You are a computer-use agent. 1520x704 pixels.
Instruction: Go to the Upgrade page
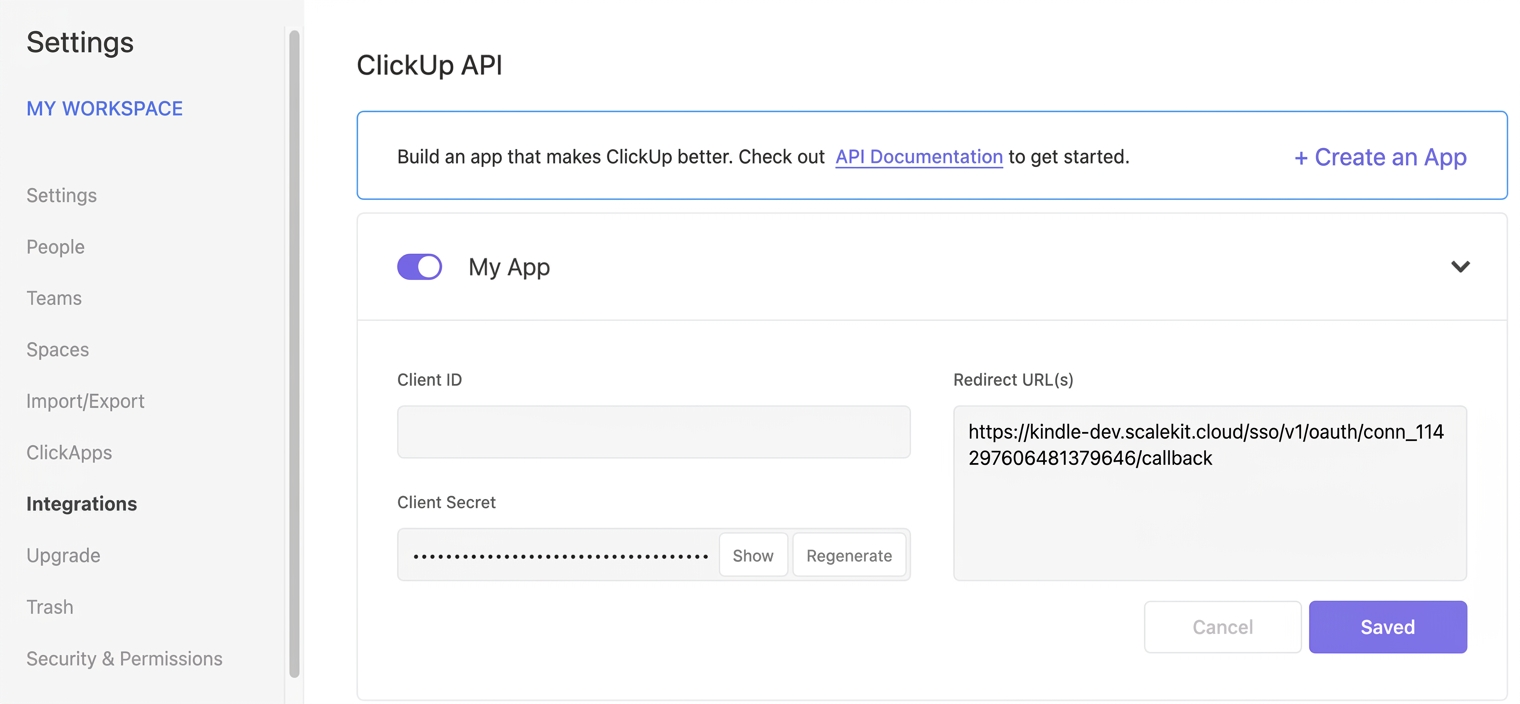[63, 555]
